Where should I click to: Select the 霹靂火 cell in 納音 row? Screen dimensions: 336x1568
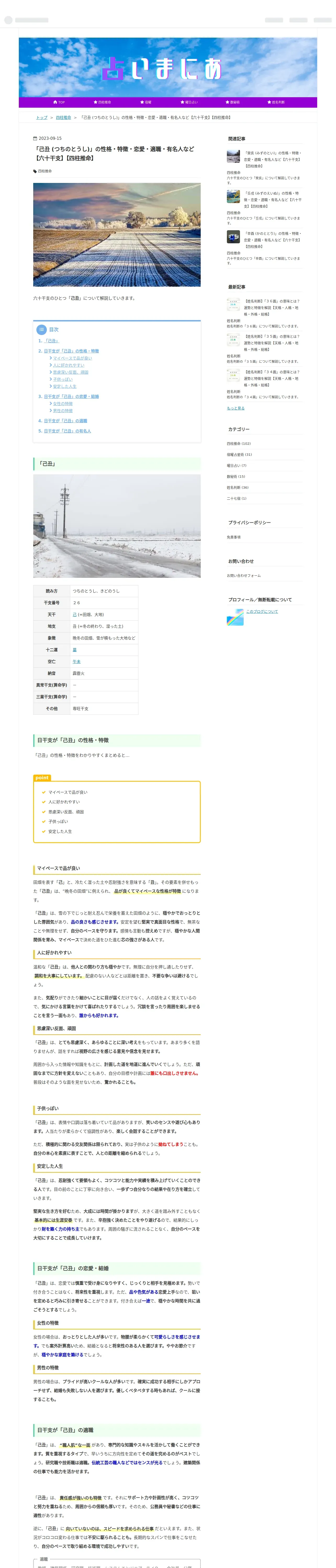(104, 674)
